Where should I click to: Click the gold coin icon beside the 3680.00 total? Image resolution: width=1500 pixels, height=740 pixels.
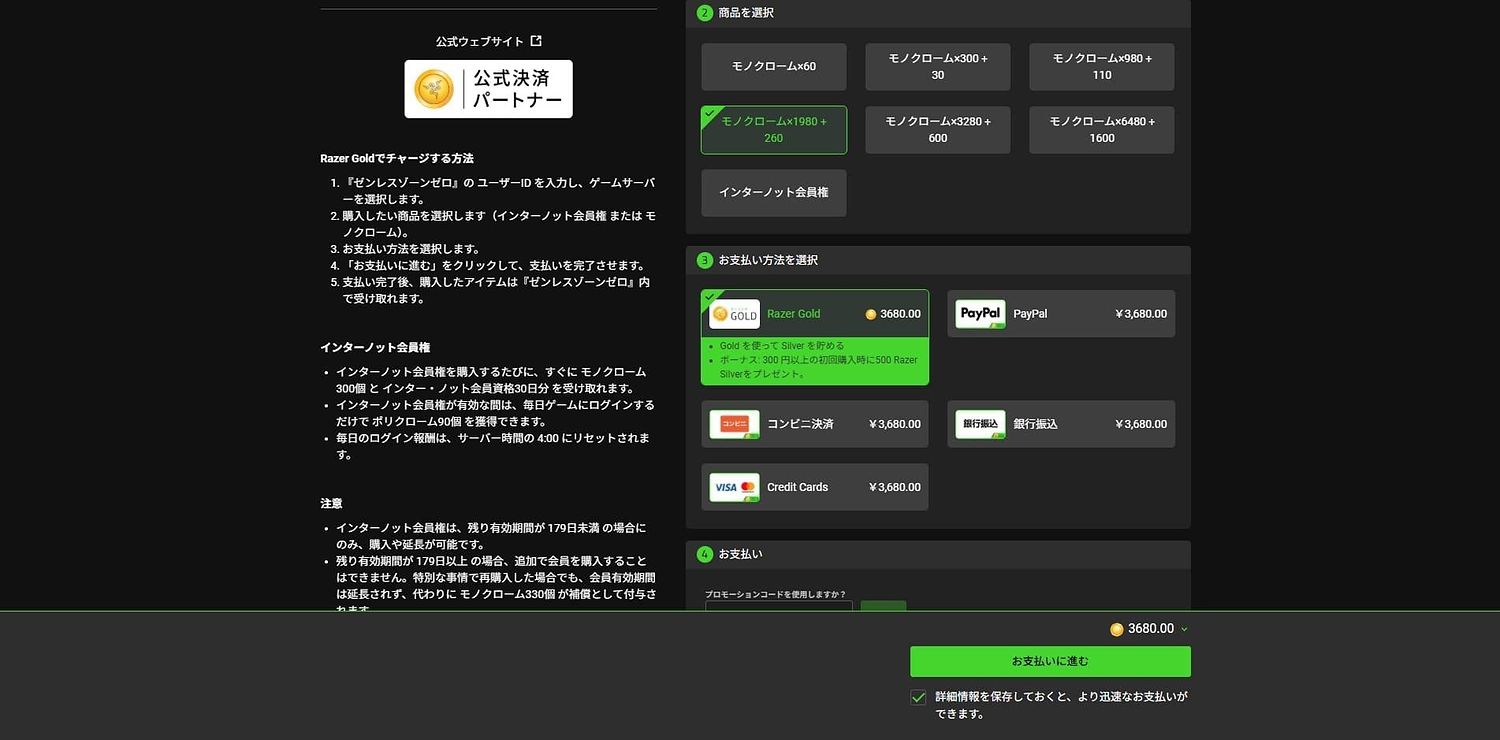[1116, 629]
